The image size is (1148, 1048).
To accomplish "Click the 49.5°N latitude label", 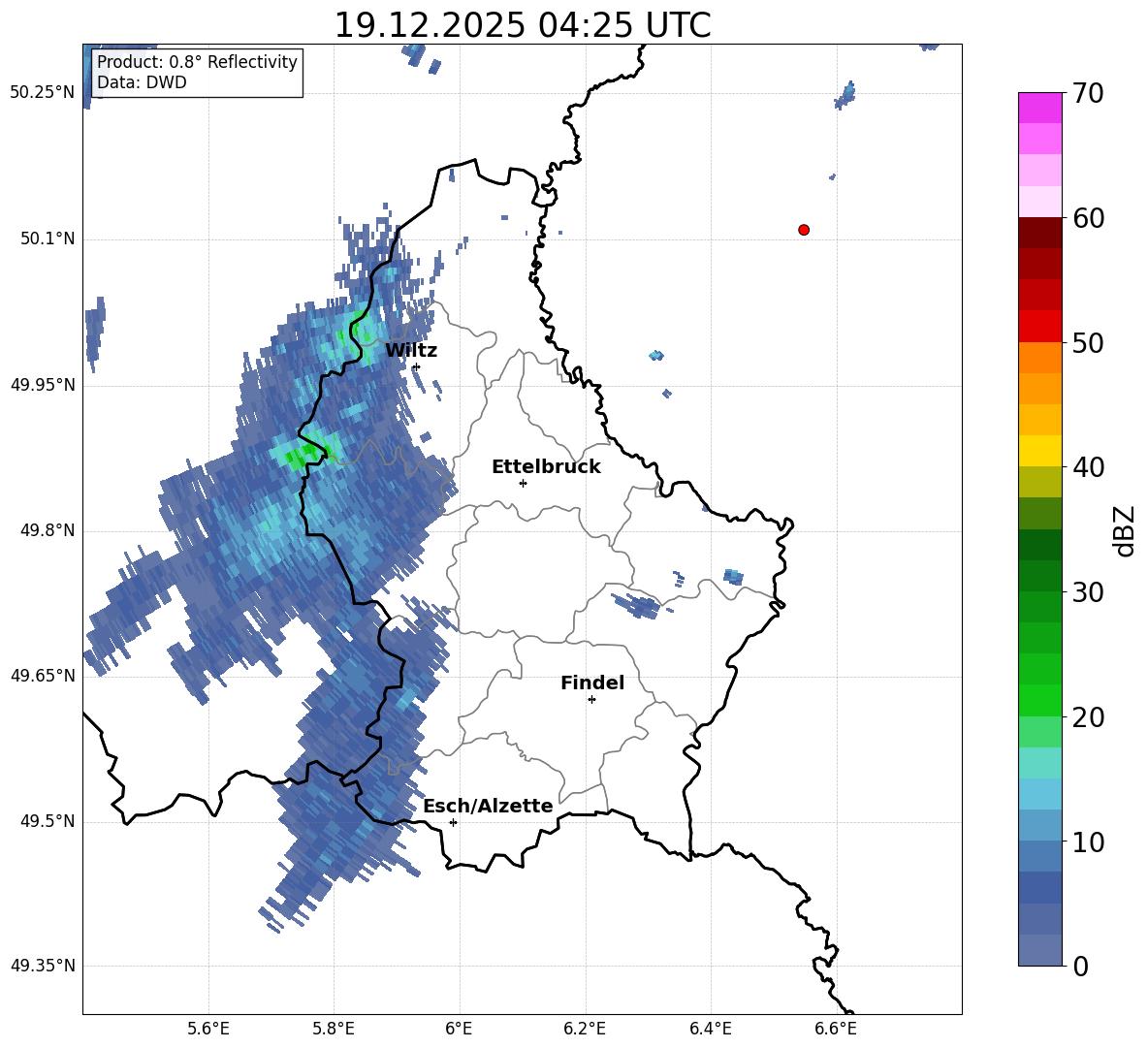I will (48, 821).
